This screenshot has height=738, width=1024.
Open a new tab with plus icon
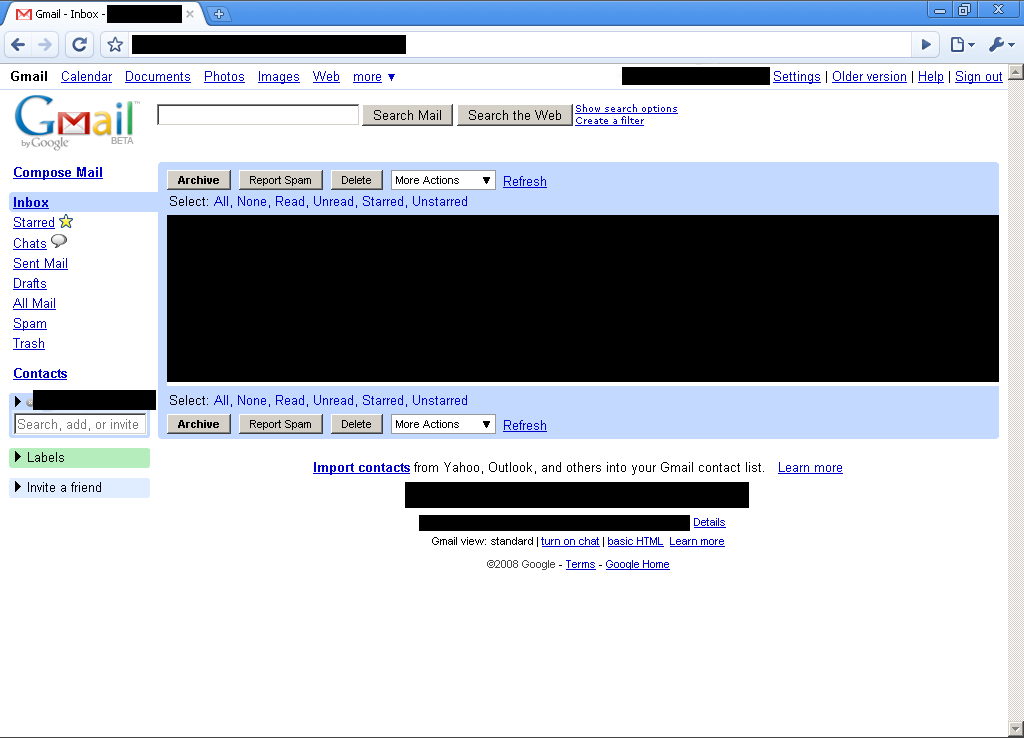tap(219, 14)
